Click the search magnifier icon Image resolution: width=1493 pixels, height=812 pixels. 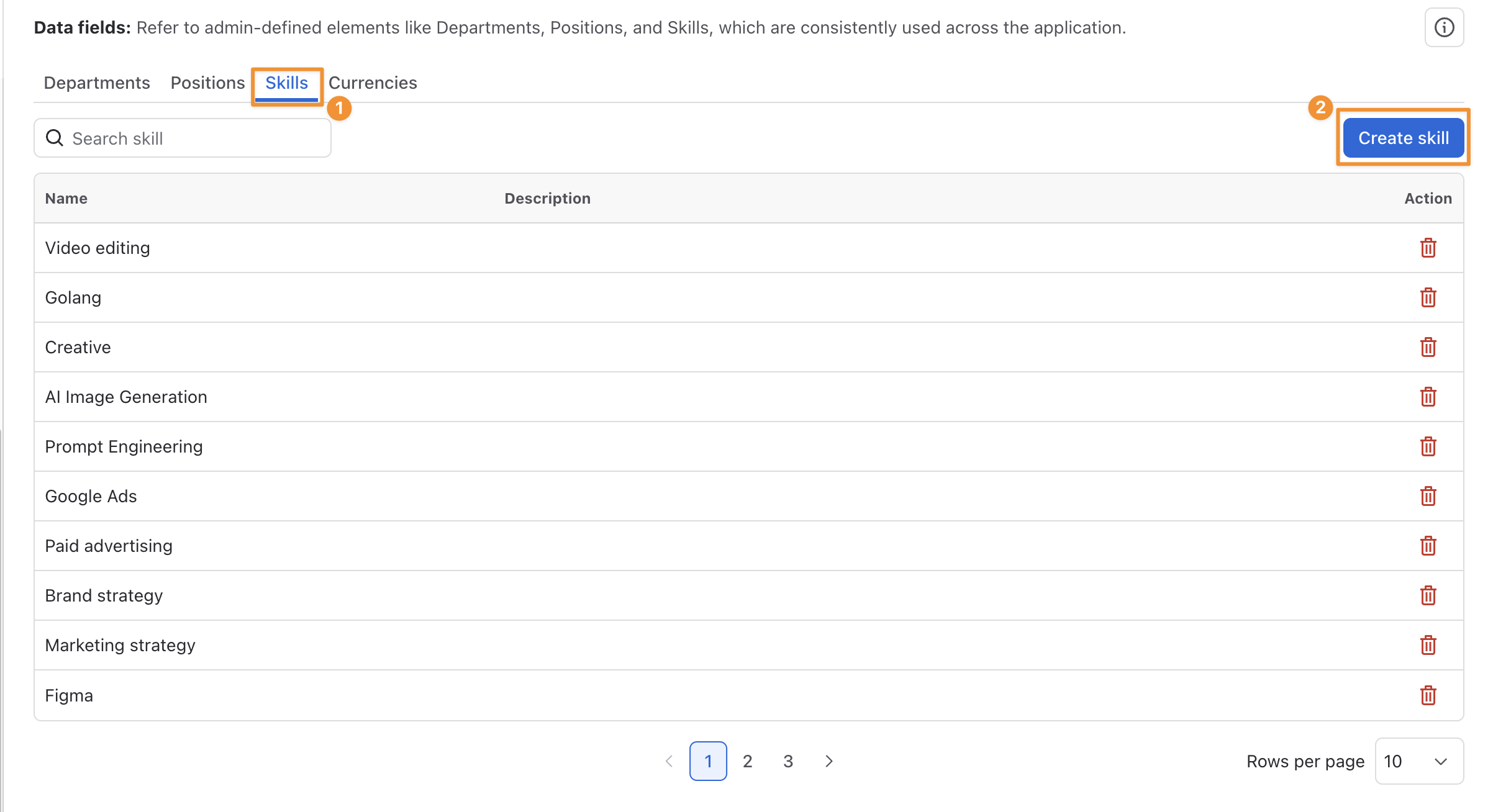click(55, 138)
